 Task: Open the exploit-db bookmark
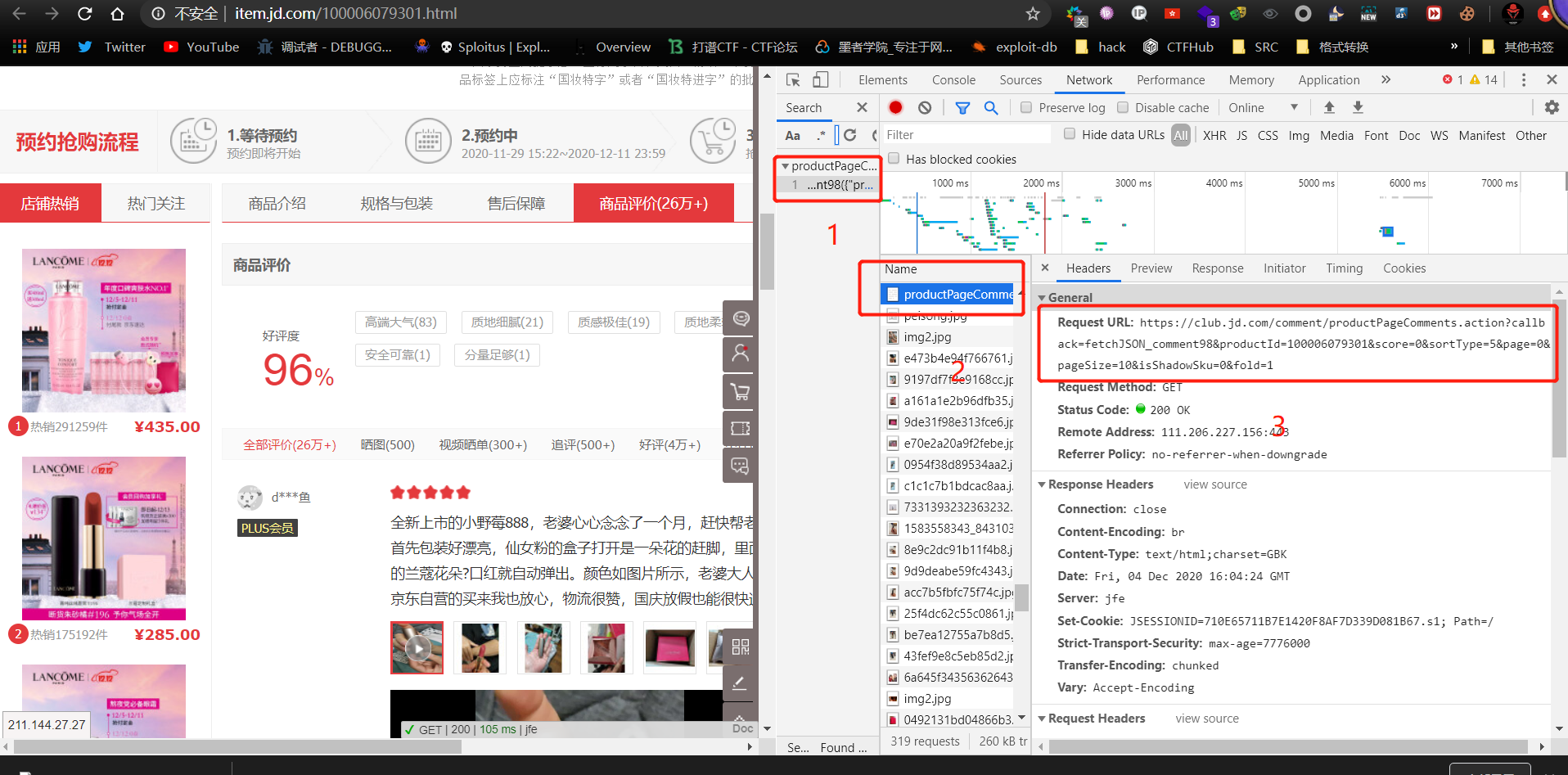(1014, 47)
